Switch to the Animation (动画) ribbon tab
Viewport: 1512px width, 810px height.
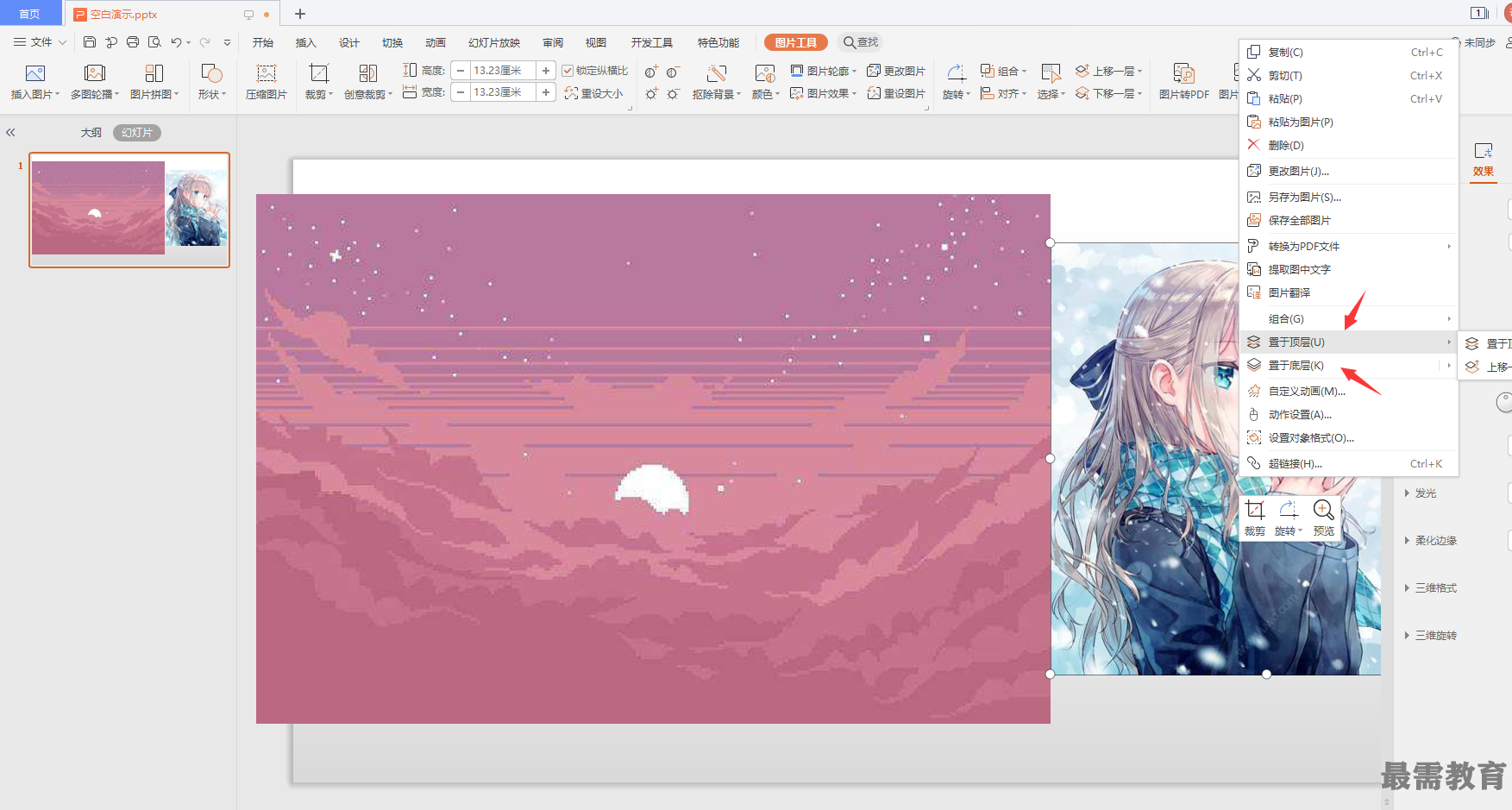[436, 42]
